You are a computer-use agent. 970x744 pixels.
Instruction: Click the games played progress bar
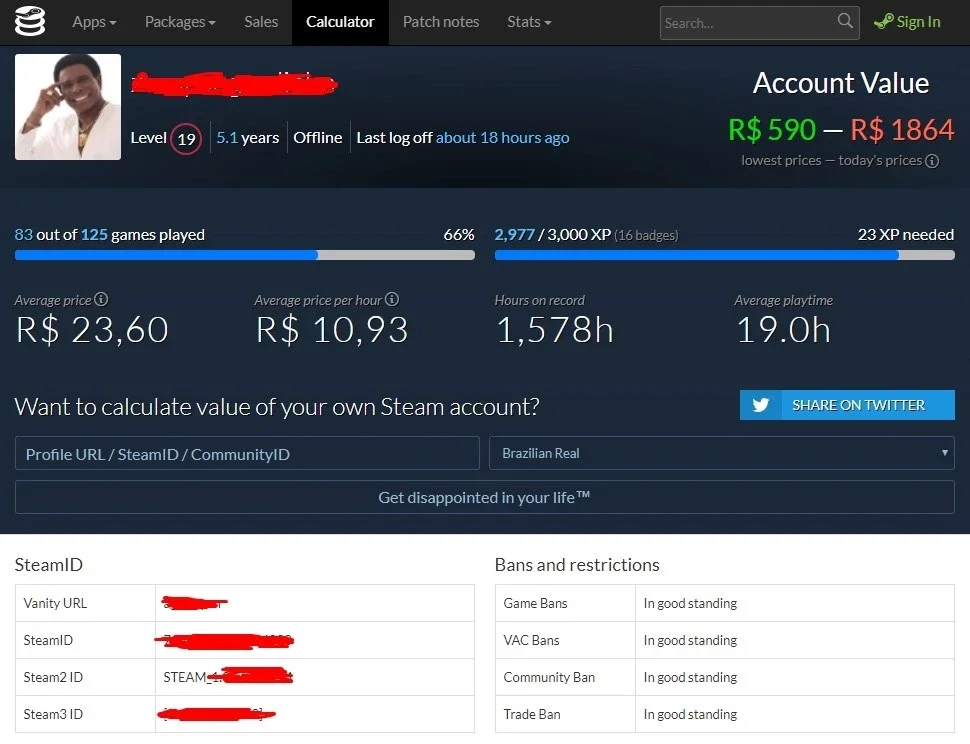point(245,255)
